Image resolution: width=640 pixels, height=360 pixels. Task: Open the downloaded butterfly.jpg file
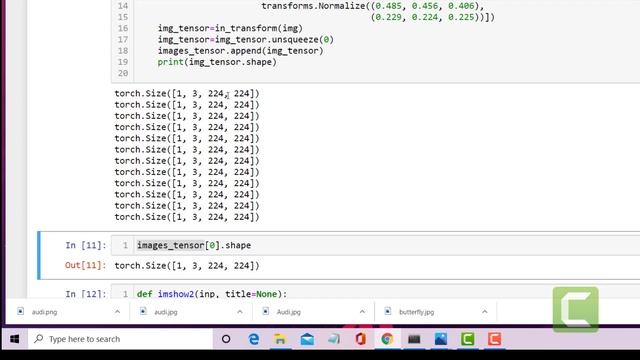416,312
